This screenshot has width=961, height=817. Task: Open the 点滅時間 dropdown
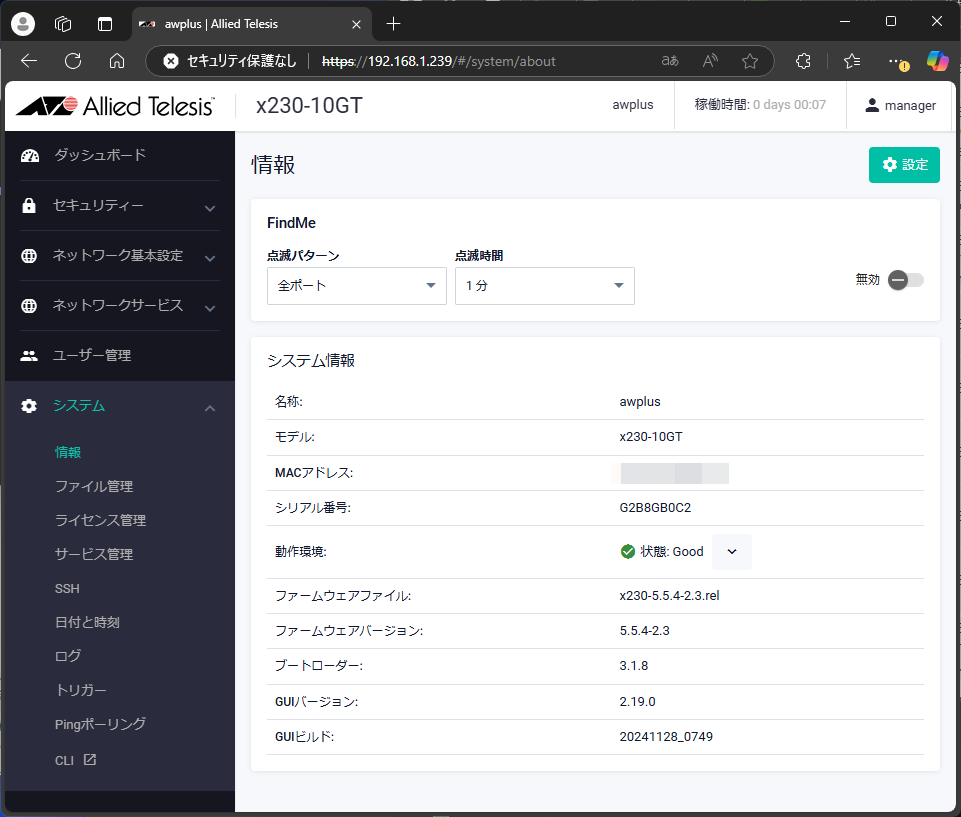[544, 286]
